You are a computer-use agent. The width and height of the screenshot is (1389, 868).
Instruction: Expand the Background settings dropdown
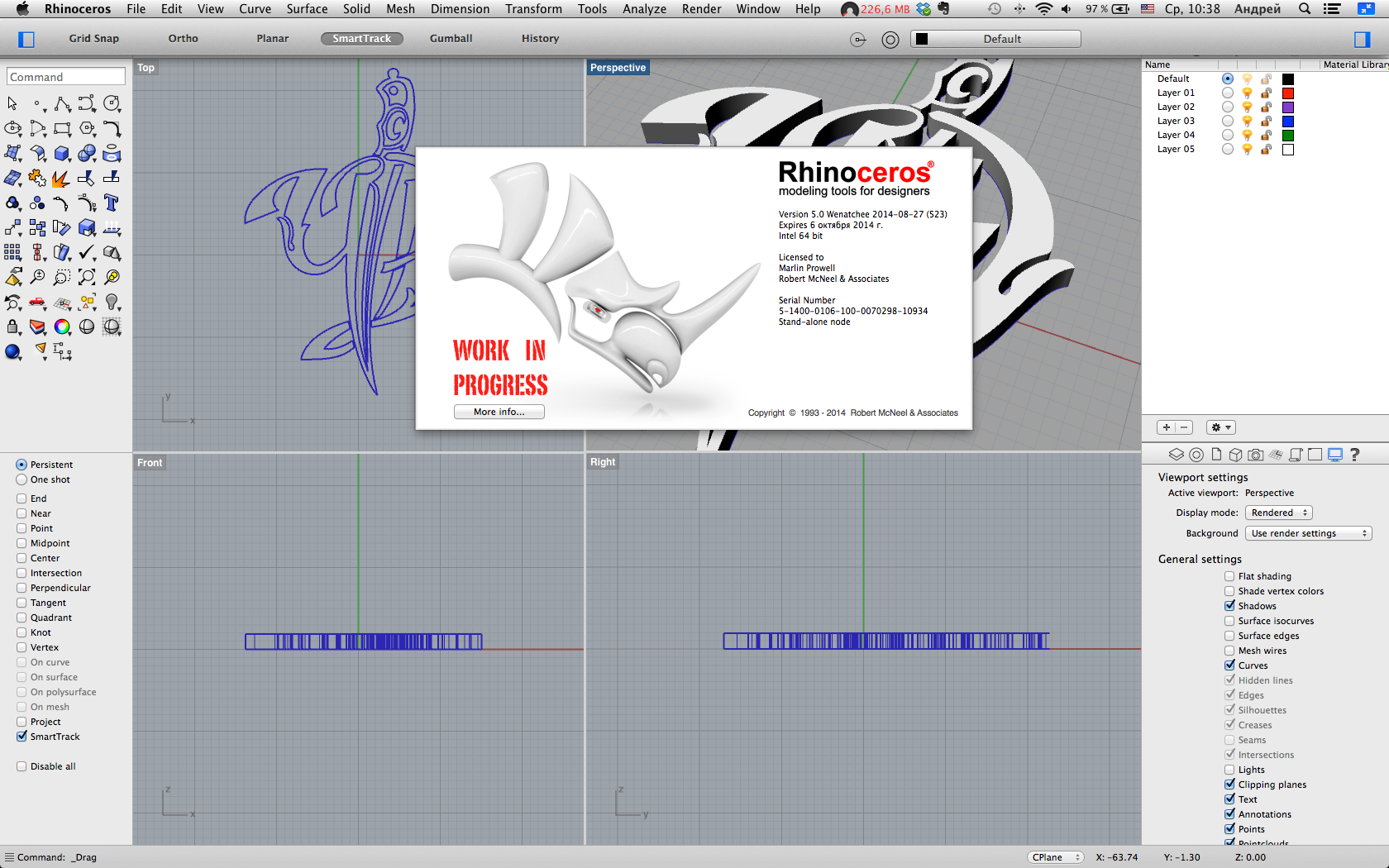(1308, 533)
